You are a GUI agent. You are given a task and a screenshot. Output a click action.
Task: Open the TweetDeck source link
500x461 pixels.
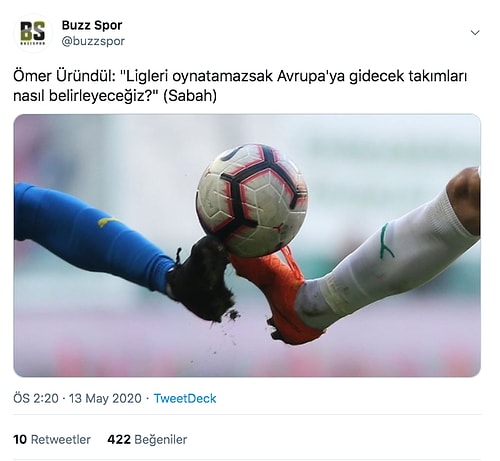click(x=185, y=398)
